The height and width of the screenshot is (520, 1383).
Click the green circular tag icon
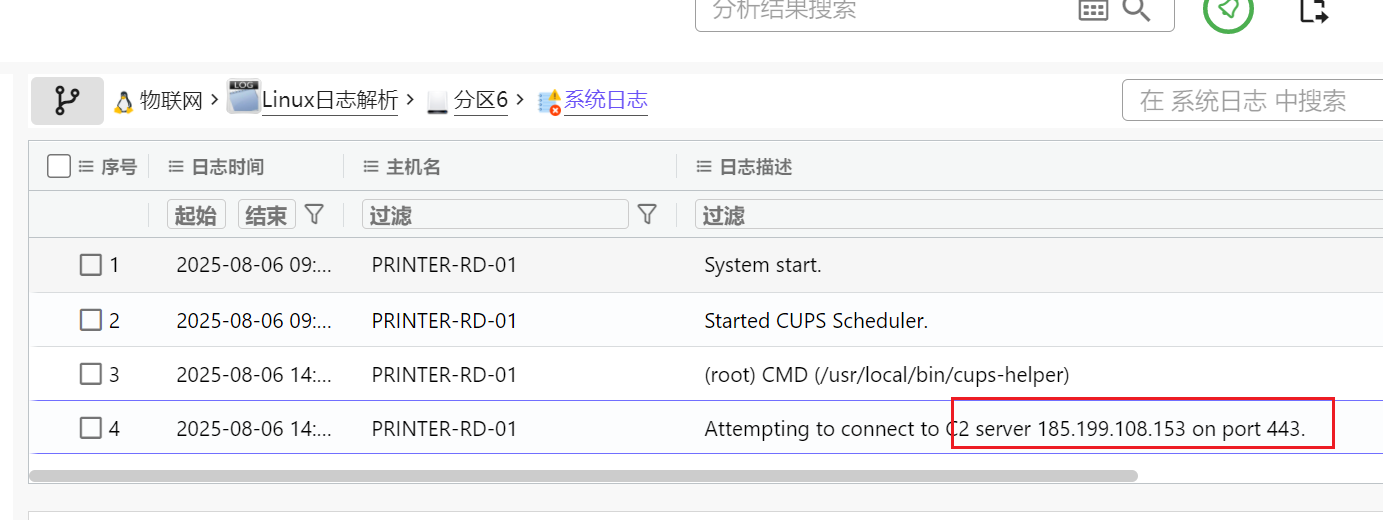coord(1228,10)
